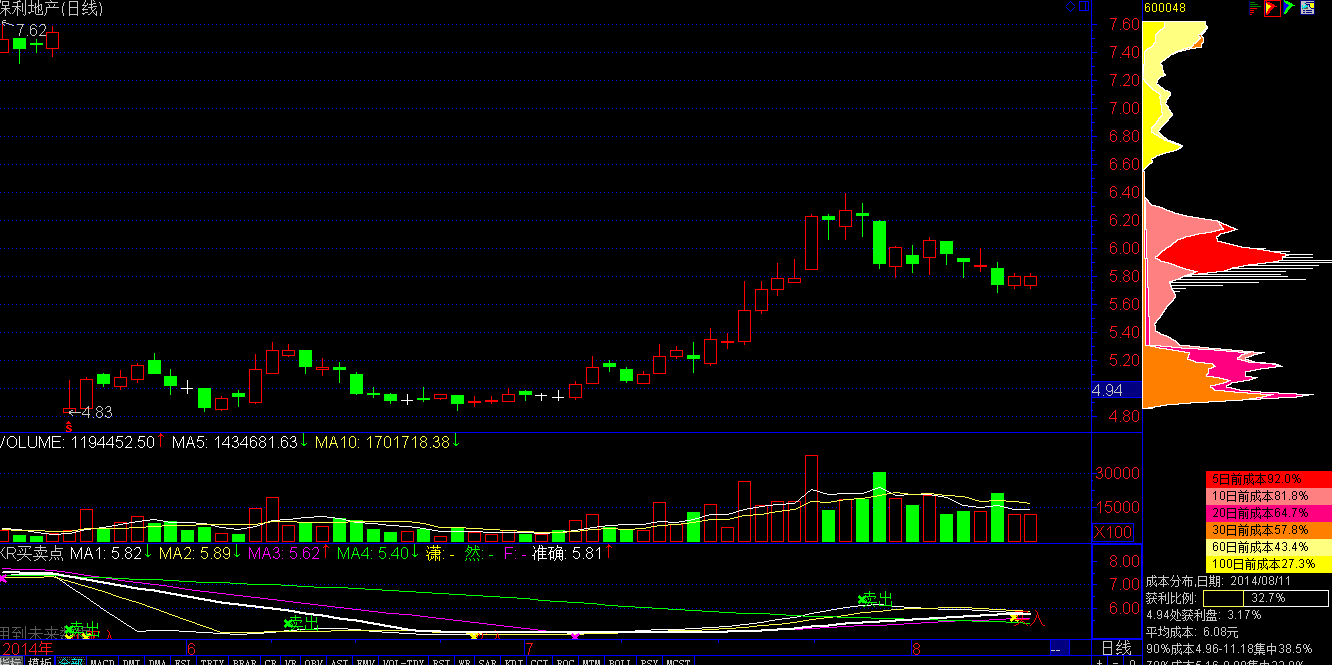Click the green-red cost distribution bars icon
The height and width of the screenshot is (665, 1332).
point(1254,8)
